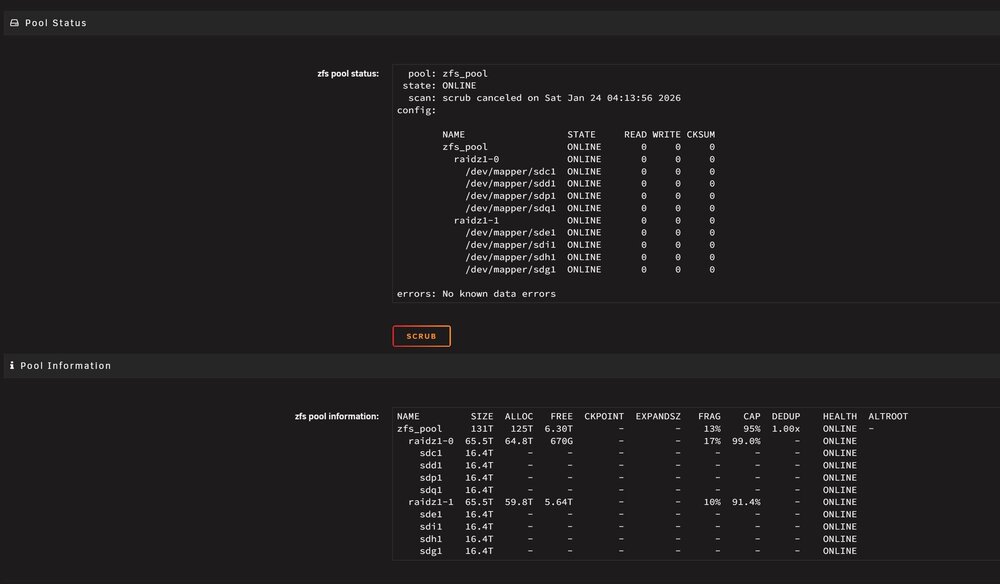This screenshot has width=1000, height=584.
Task: Click the 6.30T free value
Action: 559,429
